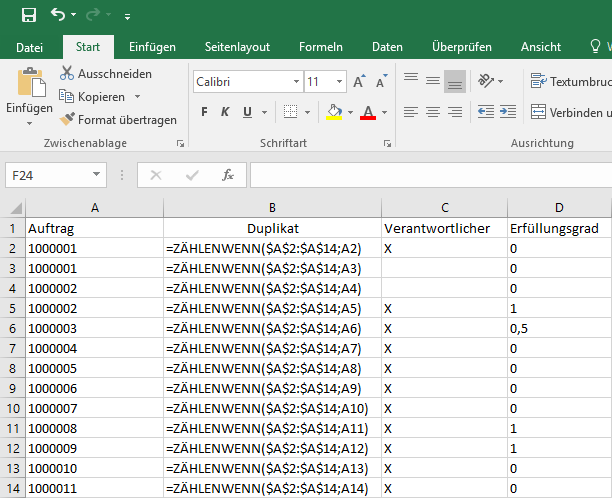The width and height of the screenshot is (612, 498).
Task: Click increase indent icon
Action: 508,112
